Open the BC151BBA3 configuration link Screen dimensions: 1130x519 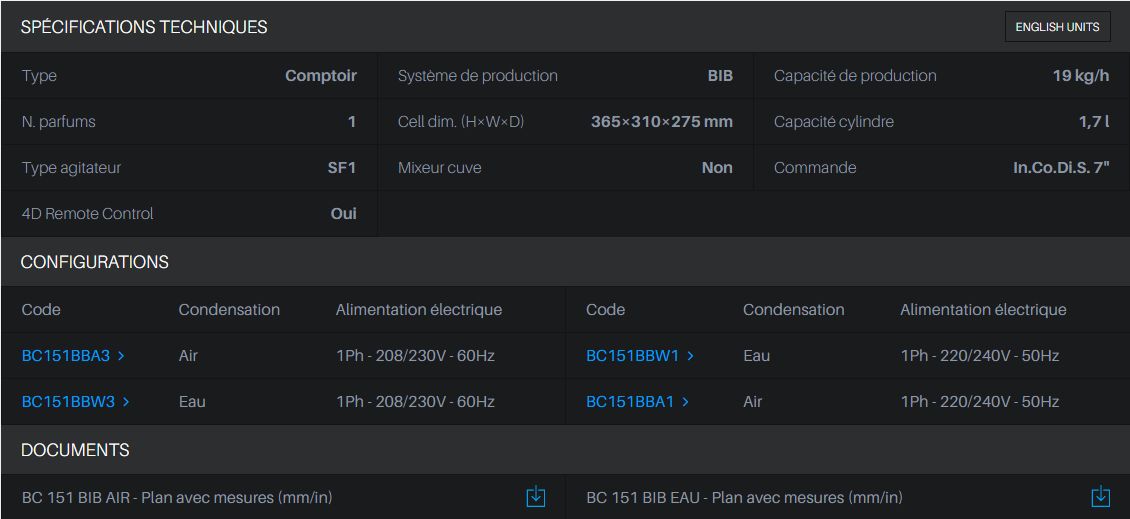66,356
